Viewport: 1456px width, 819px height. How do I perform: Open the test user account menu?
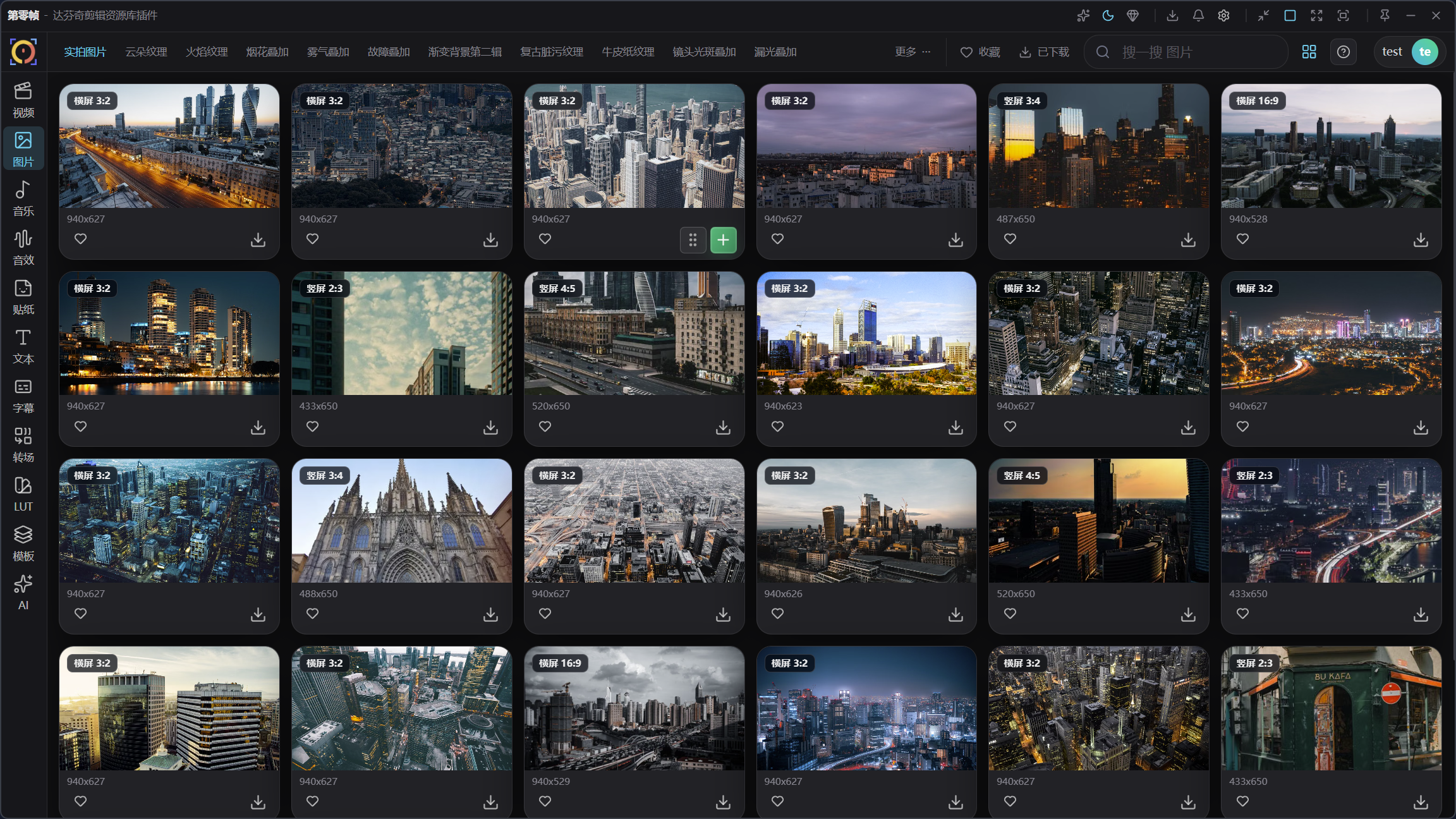[x=1410, y=52]
